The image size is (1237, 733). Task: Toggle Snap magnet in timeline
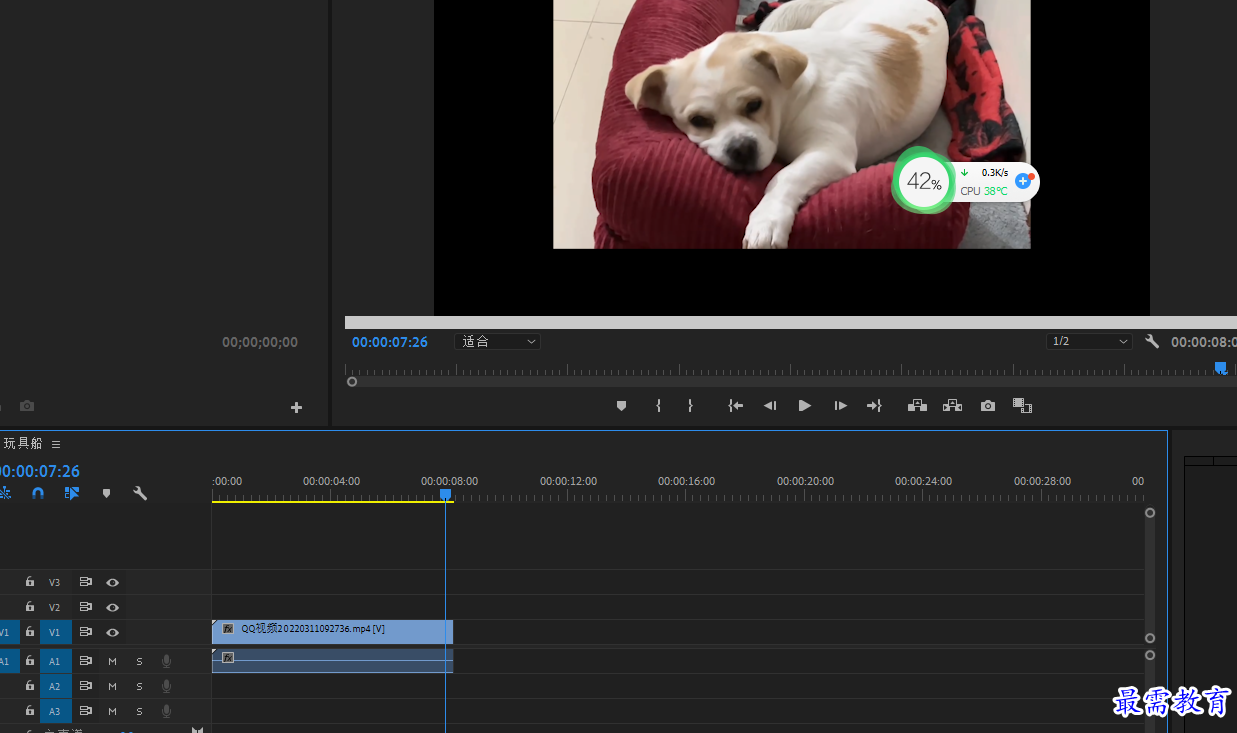pyautogui.click(x=38, y=493)
